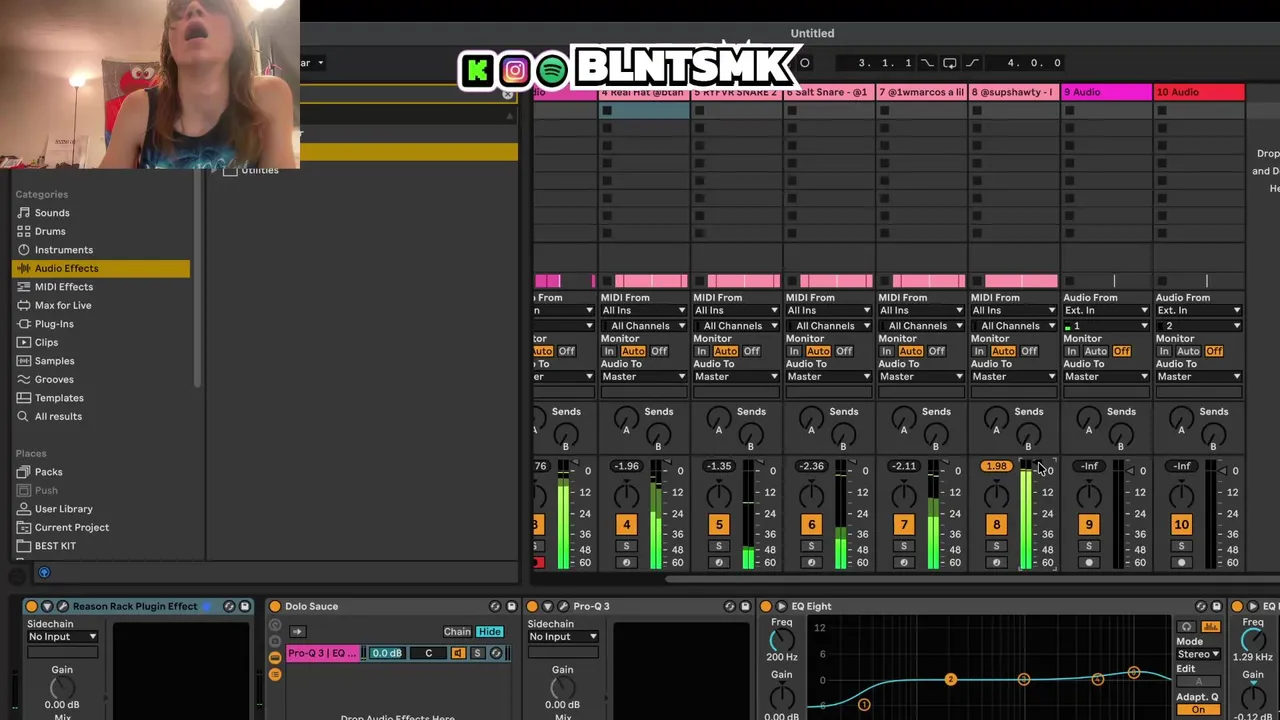
Task: Select the Instruments category
Action: pyautogui.click(x=63, y=250)
